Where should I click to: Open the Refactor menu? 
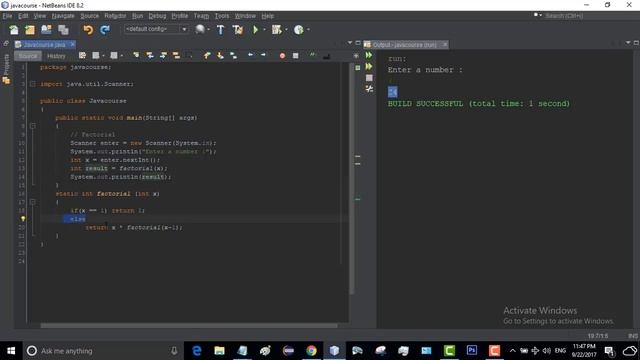tap(115, 16)
